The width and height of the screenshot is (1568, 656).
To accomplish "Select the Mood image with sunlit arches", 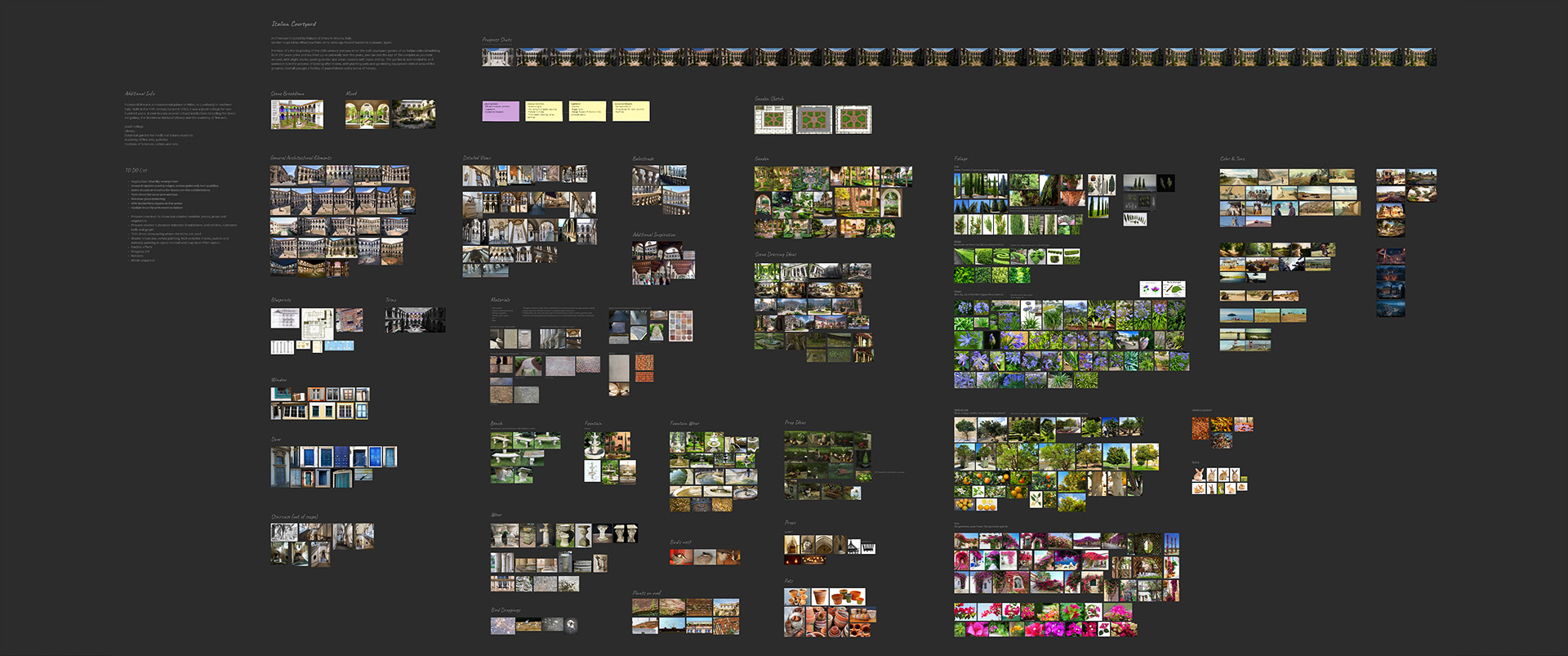I will tap(367, 114).
